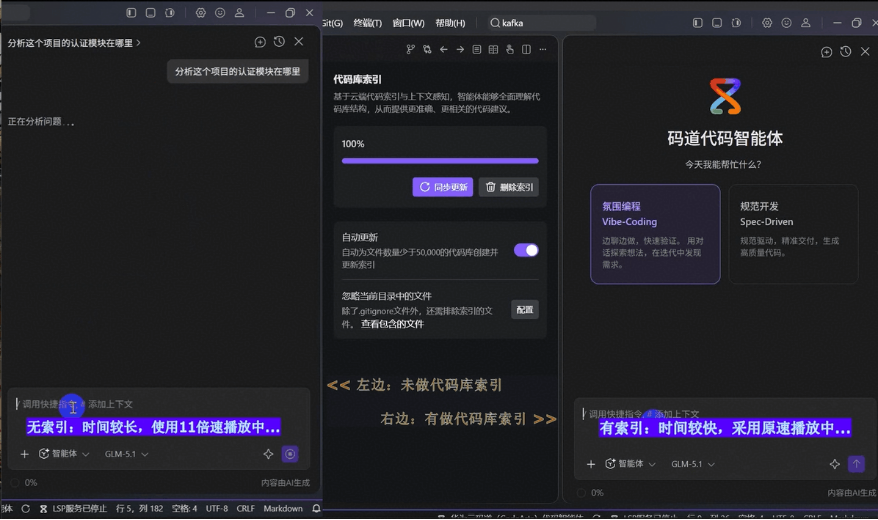
Task: Open git branch icon in editor toolbar
Action: point(410,49)
